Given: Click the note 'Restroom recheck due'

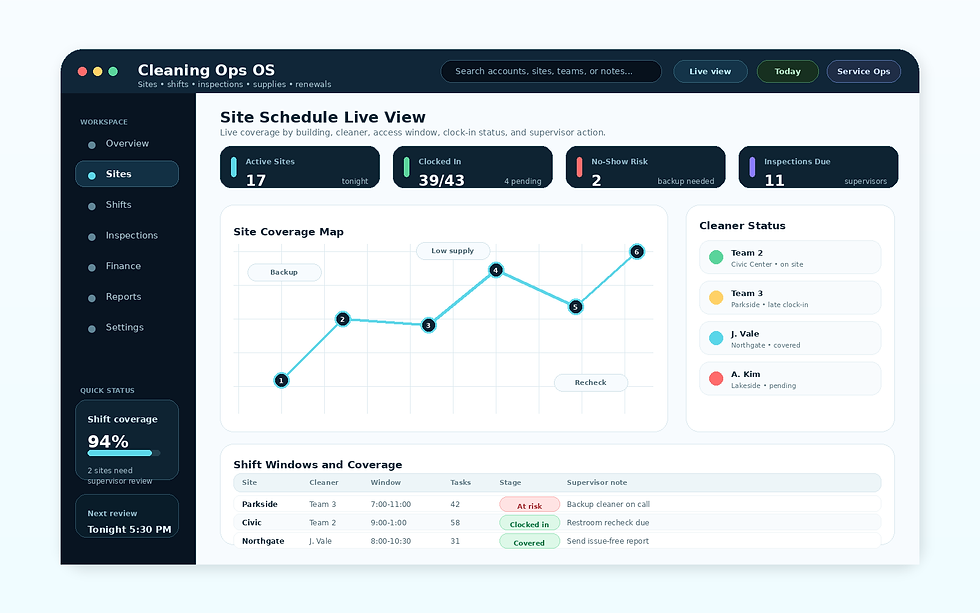Looking at the screenshot, I should [608, 522].
